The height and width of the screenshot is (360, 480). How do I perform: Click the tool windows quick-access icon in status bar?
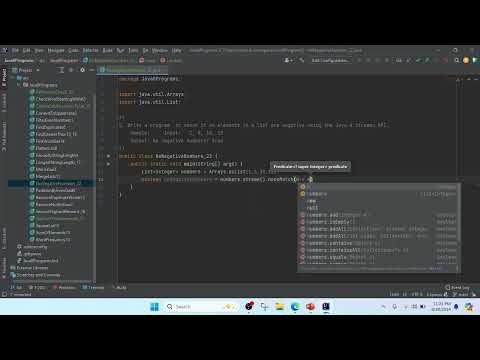[4, 294]
